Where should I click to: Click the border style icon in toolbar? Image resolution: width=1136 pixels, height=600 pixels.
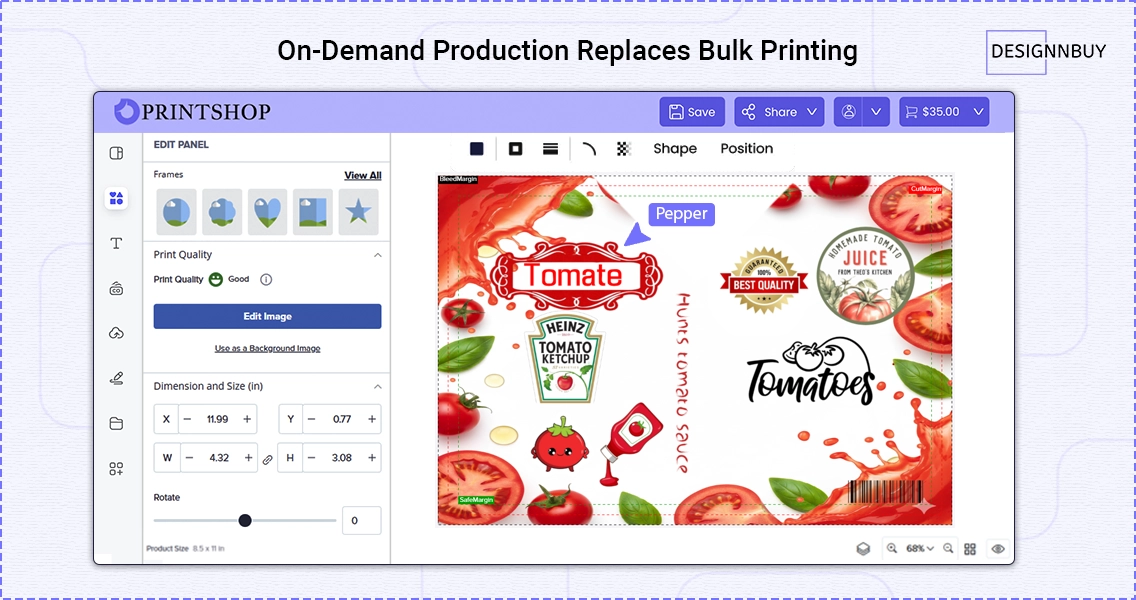[515, 149]
